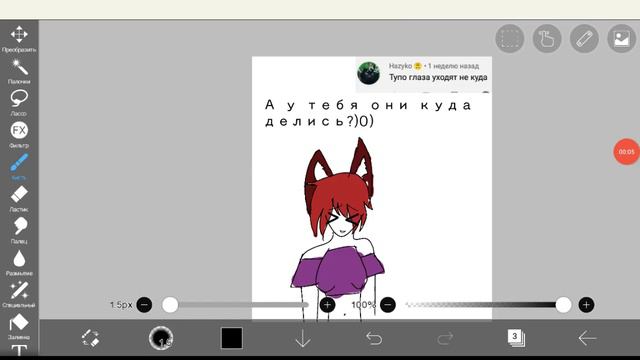Tap the down arrow to hide toolbar
The height and width of the screenshot is (360, 640).
coord(303,338)
